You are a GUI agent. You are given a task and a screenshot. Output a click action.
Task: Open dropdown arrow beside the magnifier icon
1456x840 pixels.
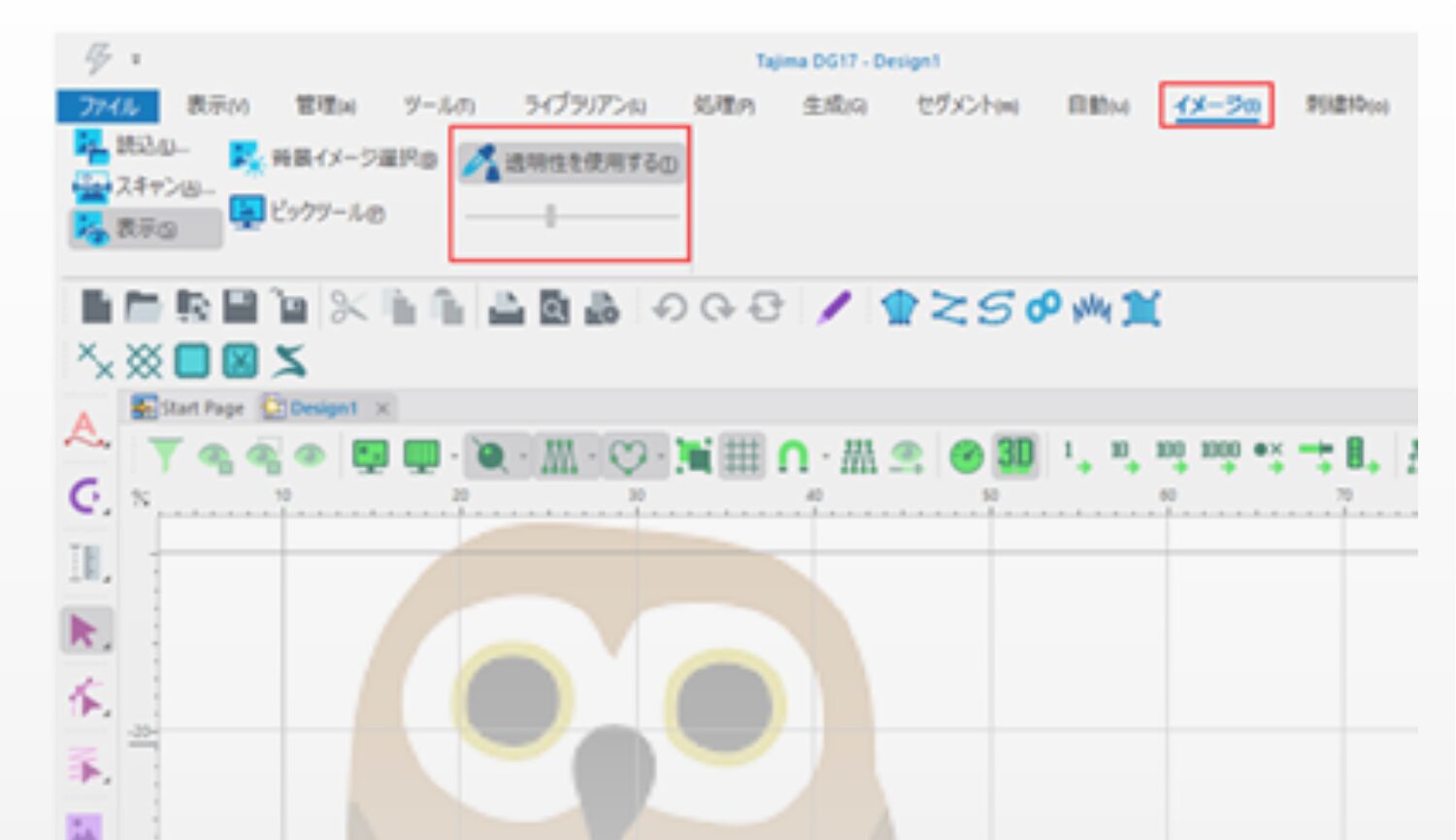pos(523,456)
